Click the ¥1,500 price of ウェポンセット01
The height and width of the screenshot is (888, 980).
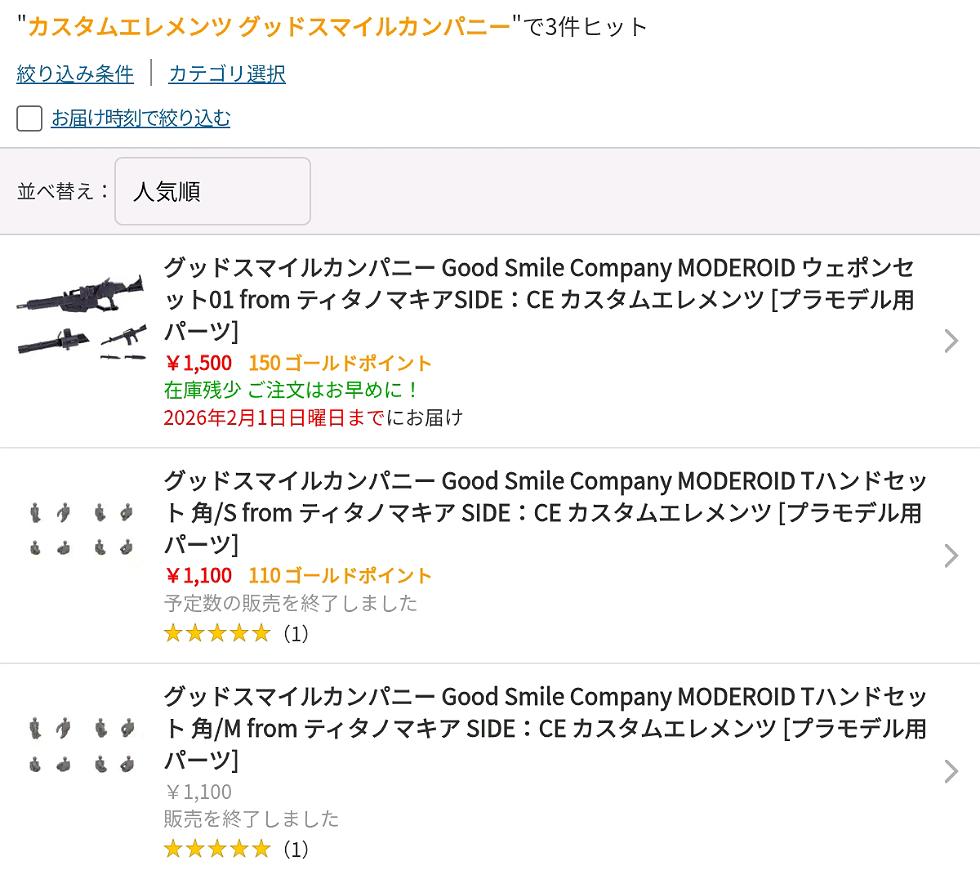198,363
